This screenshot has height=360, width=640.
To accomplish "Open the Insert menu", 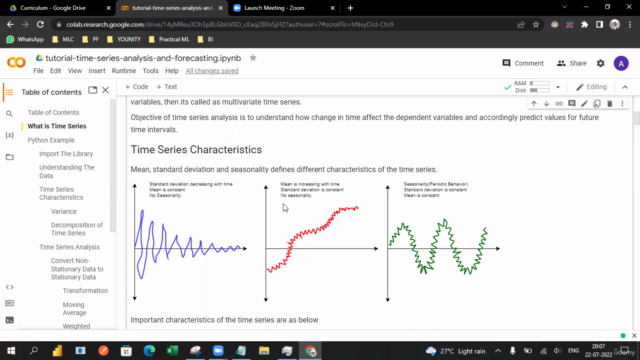I will pyautogui.click(x=97, y=71).
